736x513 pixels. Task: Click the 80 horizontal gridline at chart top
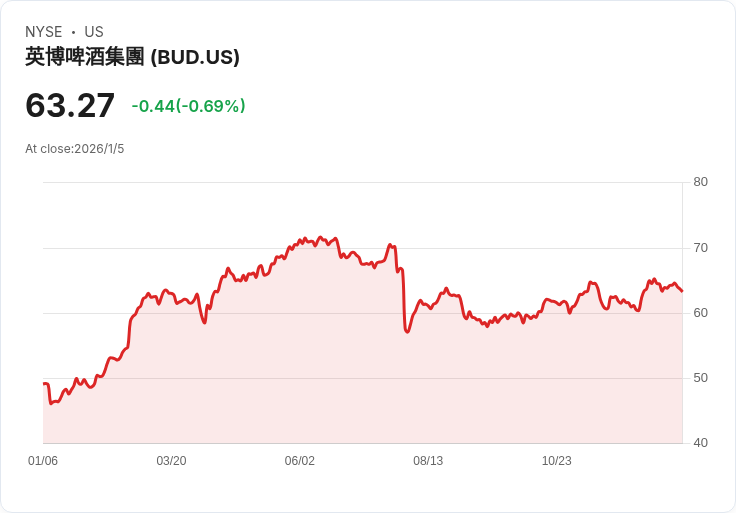(362, 182)
